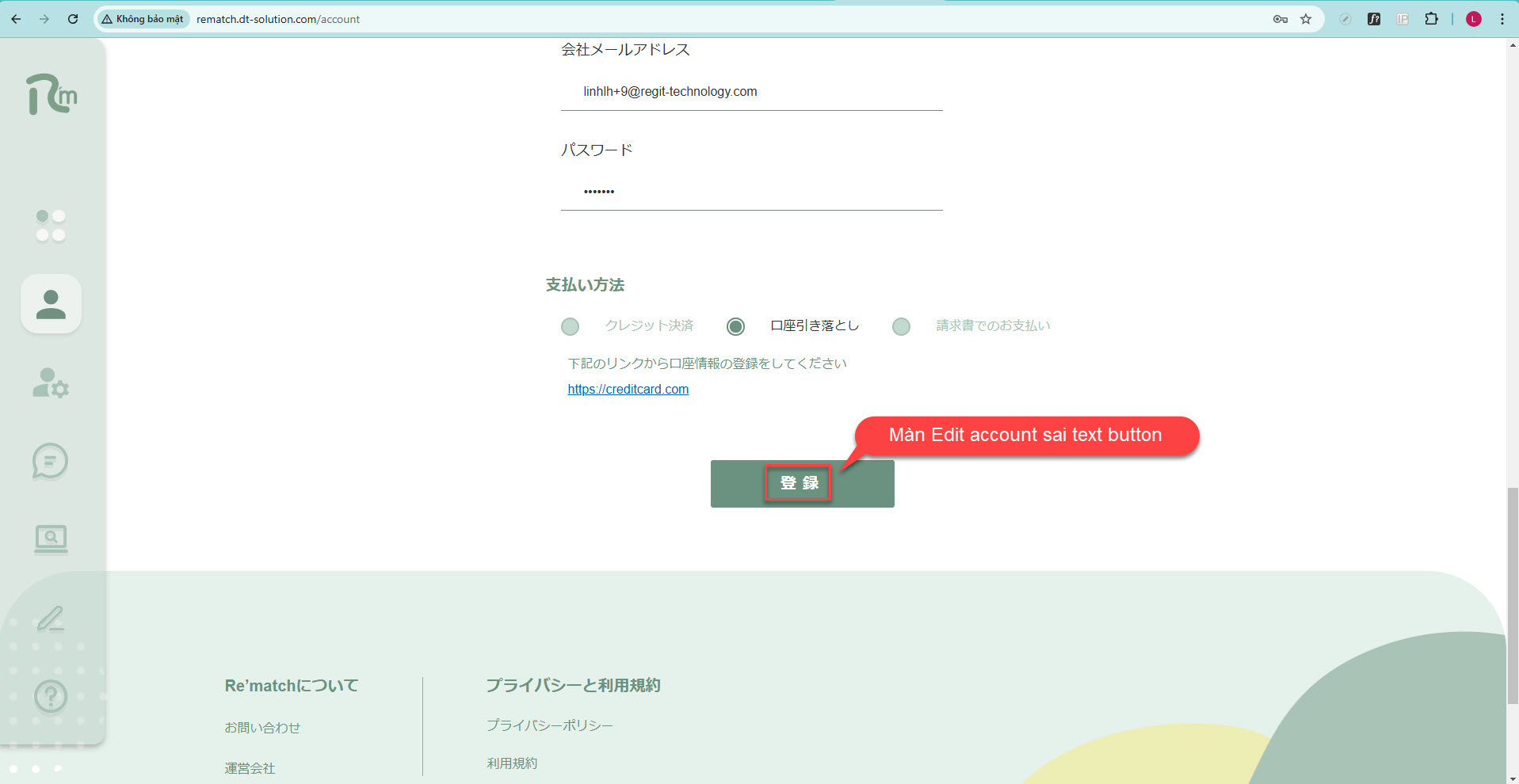Click the パスワード password field

point(751,192)
